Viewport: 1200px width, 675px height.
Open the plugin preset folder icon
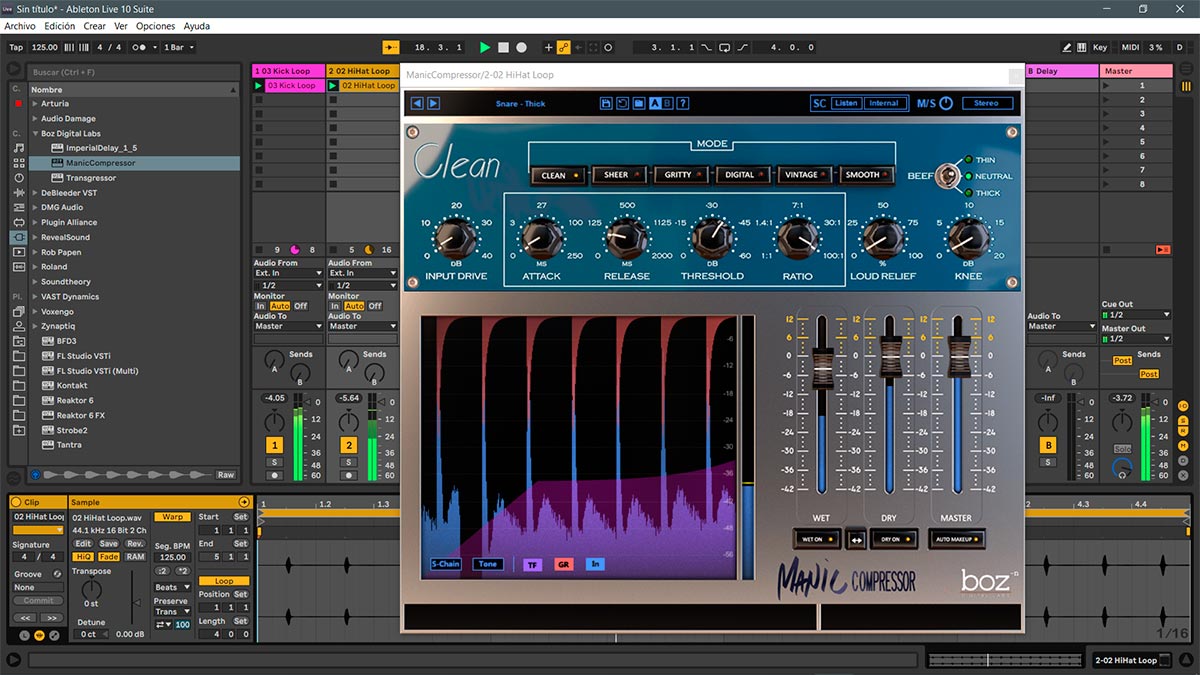(638, 103)
